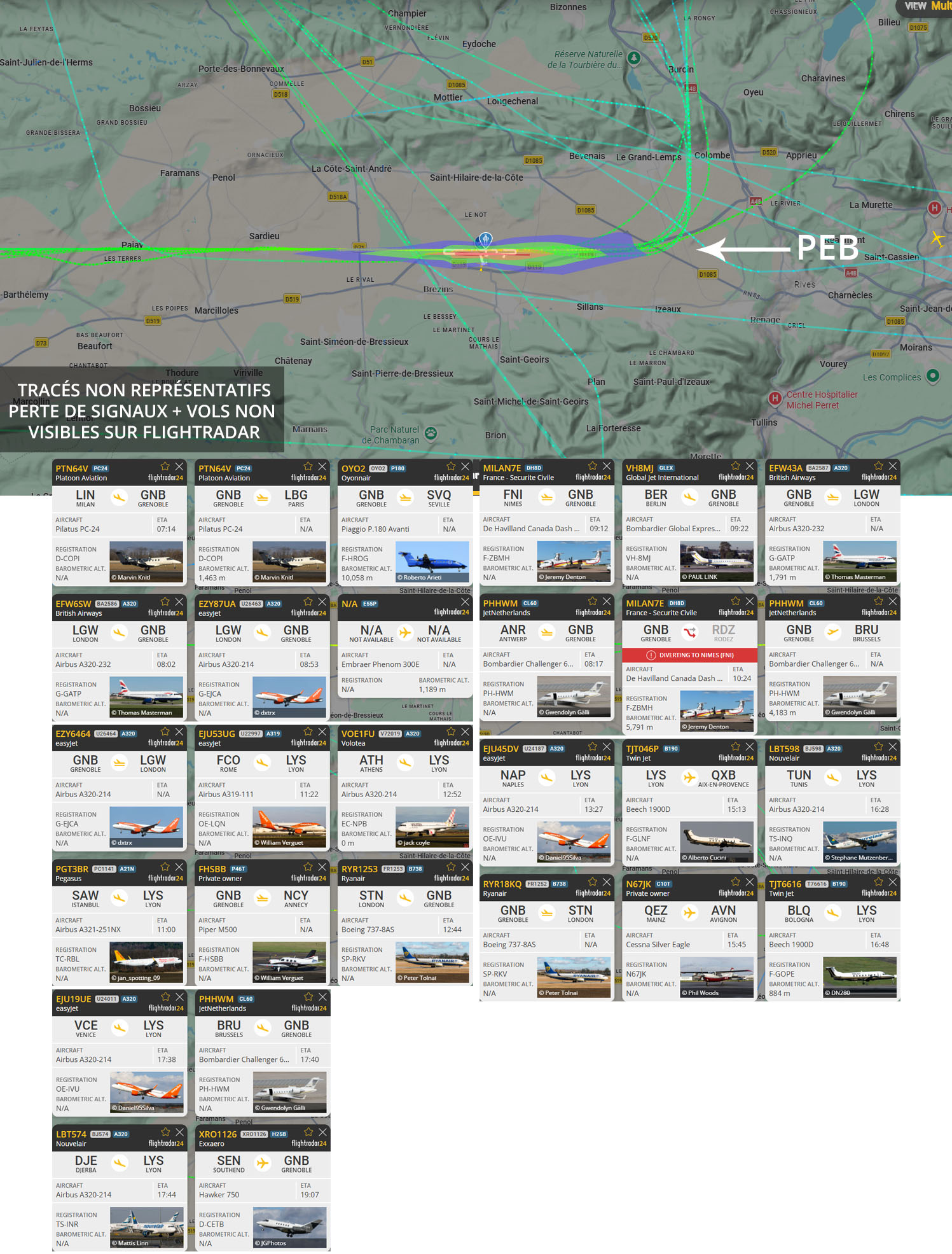Click the flightradar24 logo on the TJT6616 card
The image size is (952, 1254).
point(878,893)
